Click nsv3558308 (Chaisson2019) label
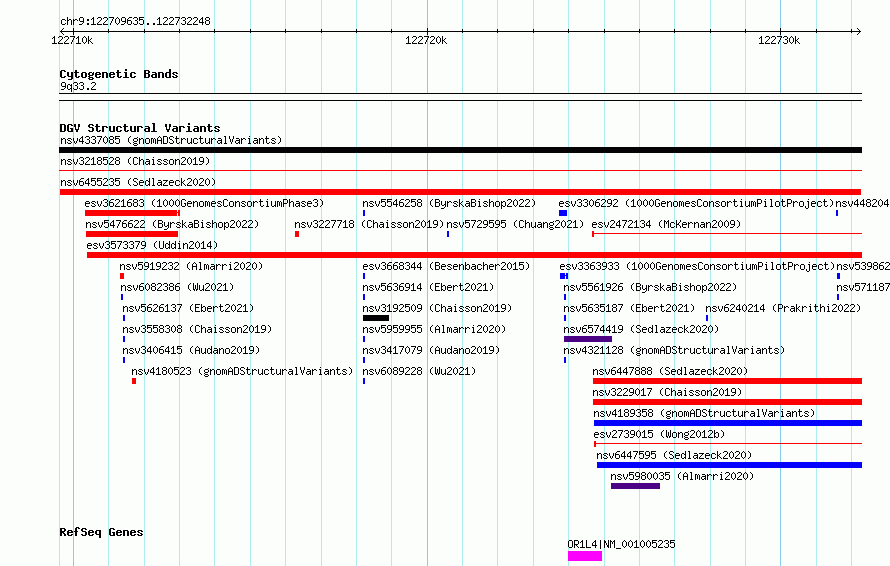 click(197, 329)
